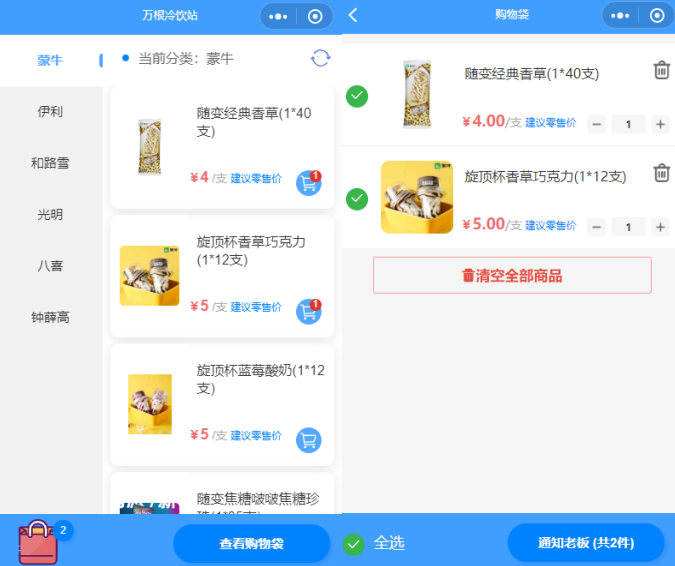The image size is (675, 566).
Task: Edit quantity field of 旋顶杯香草巧克力 in bag
Action: (x=629, y=227)
